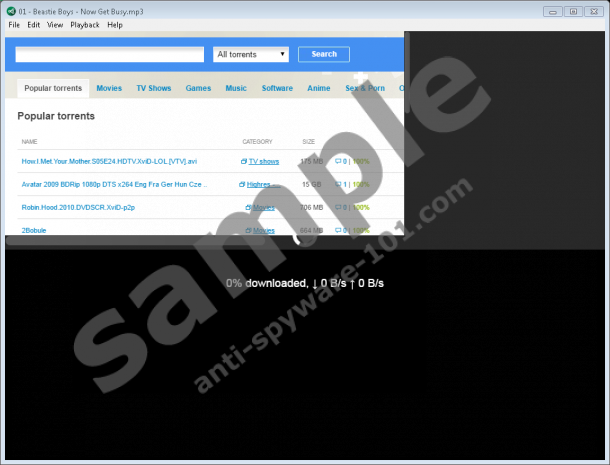The width and height of the screenshot is (610, 465).
Task: Click into the torrent search field
Action: tap(110, 54)
